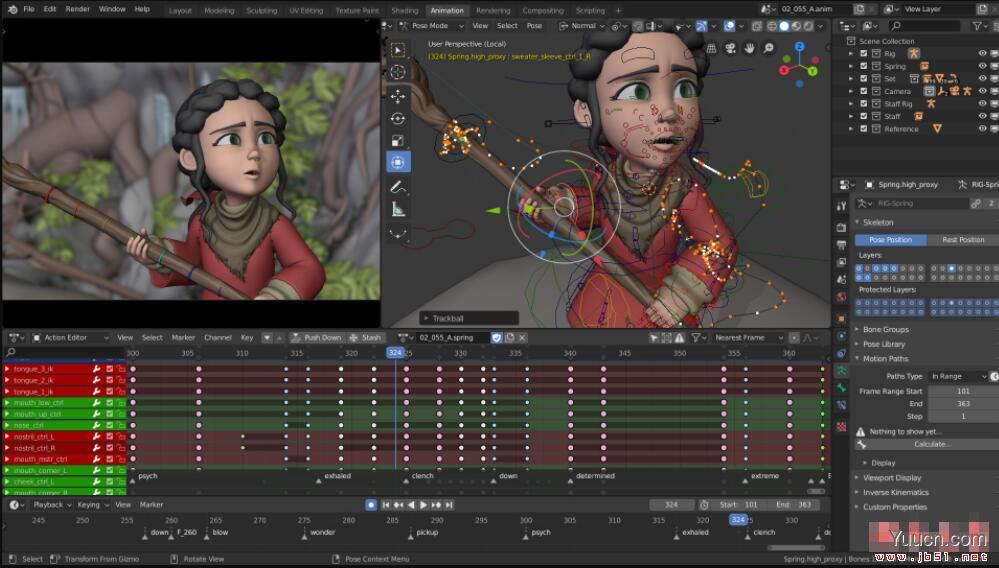Screen dimensions: 999x568
Task: Click the blue Z axis gizmo circle
Action: (x=800, y=46)
